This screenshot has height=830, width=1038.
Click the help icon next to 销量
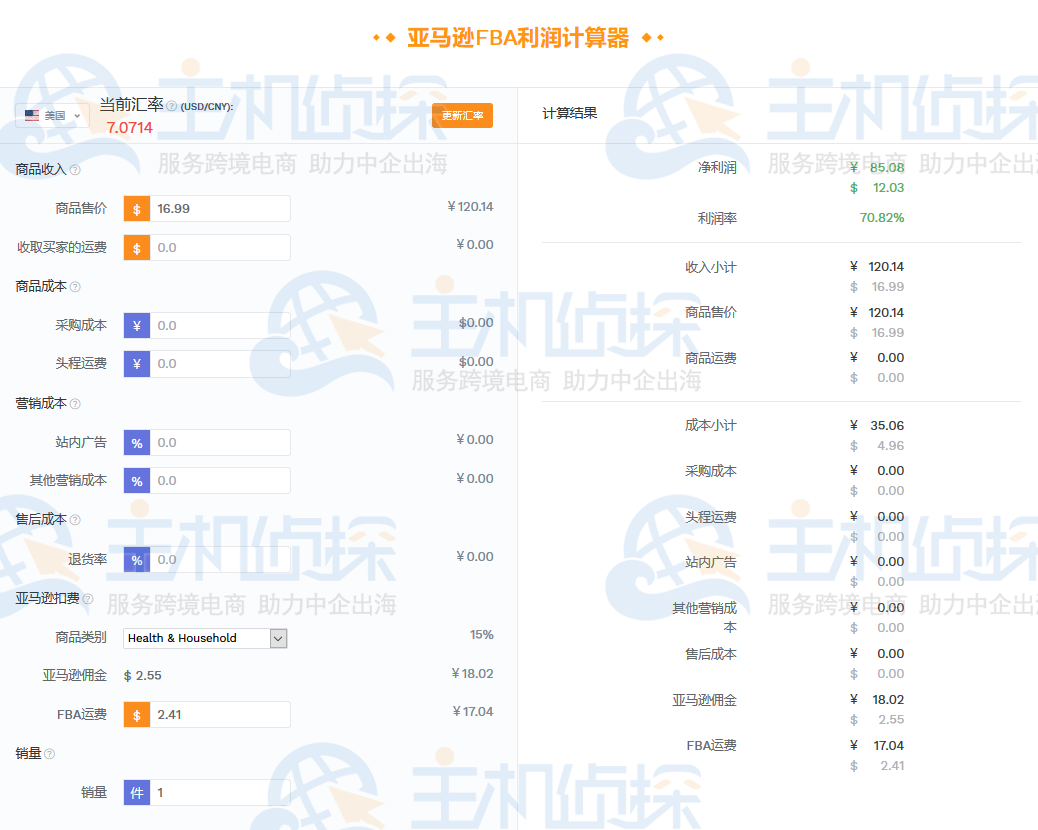(x=47, y=753)
